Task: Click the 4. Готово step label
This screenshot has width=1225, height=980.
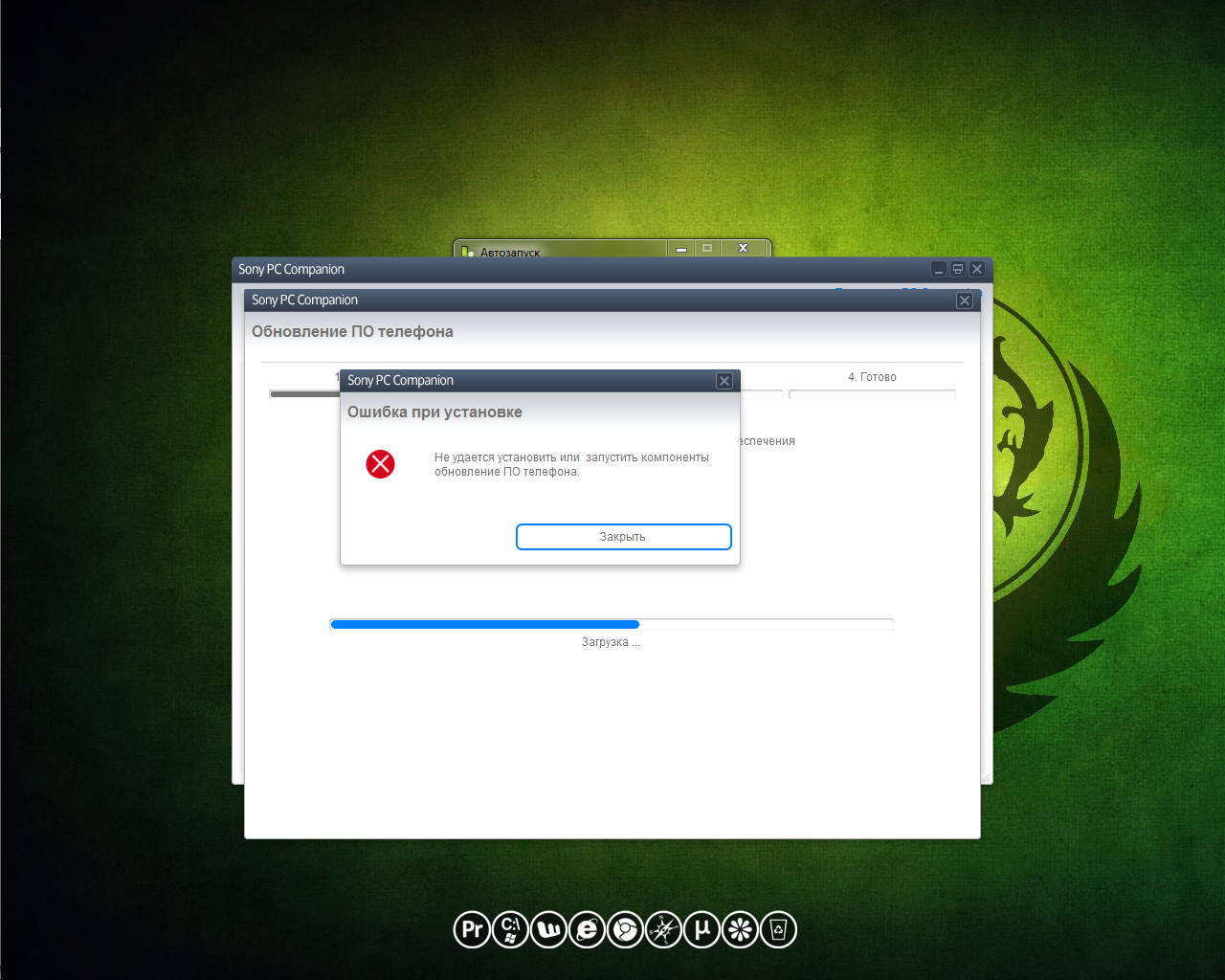Action: 872,377
